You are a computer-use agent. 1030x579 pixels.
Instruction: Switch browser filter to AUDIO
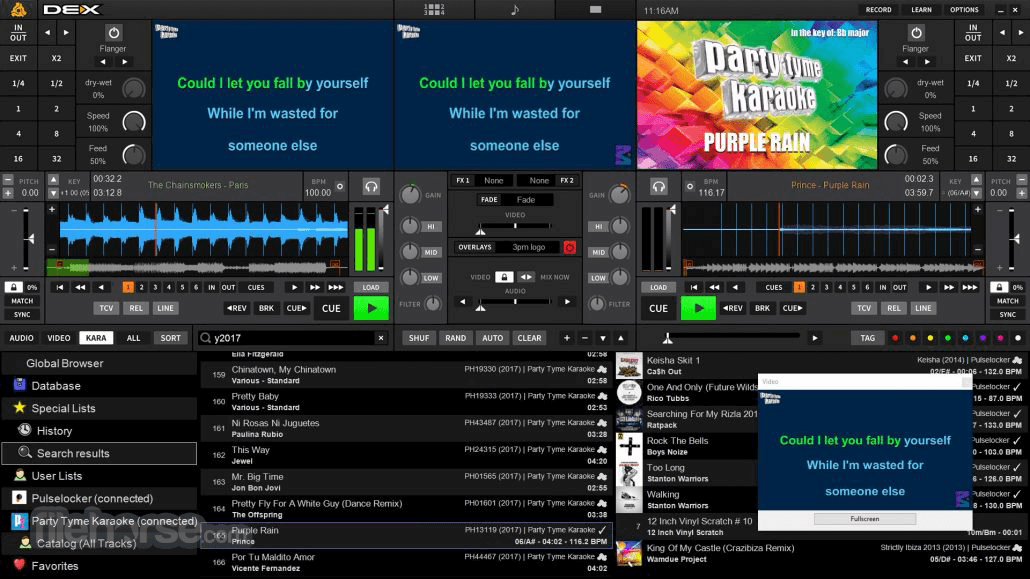click(x=21, y=338)
